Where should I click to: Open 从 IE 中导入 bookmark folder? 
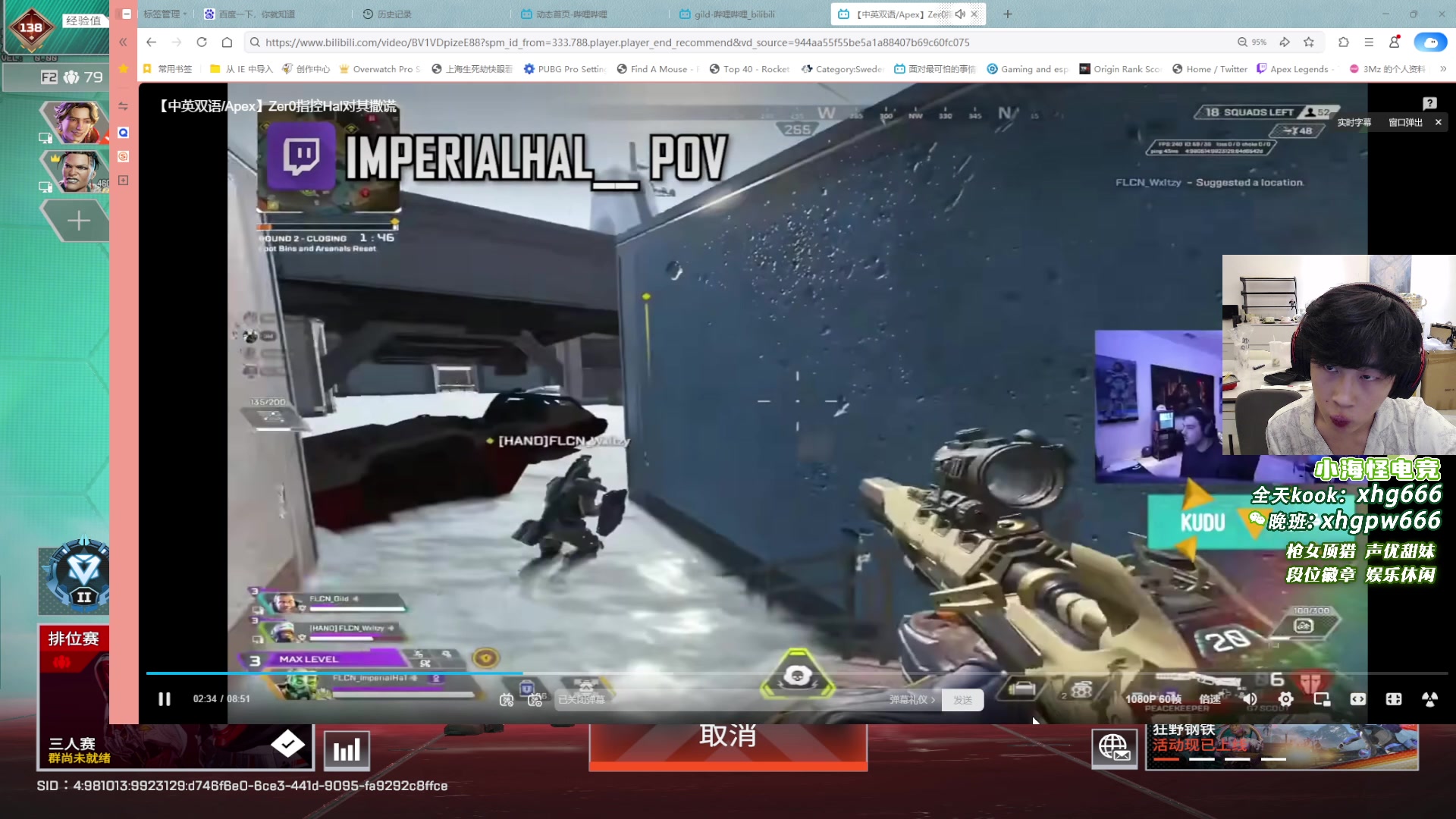point(241,69)
